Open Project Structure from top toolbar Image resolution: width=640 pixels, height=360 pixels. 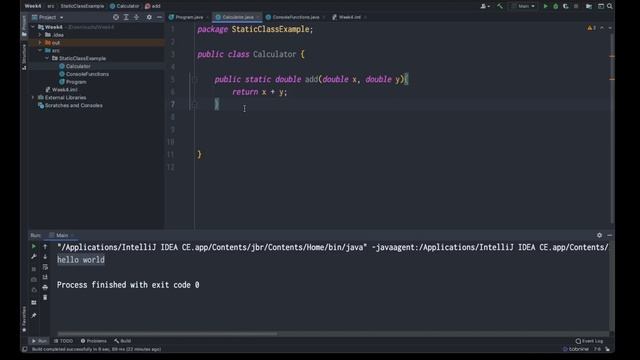589,6
